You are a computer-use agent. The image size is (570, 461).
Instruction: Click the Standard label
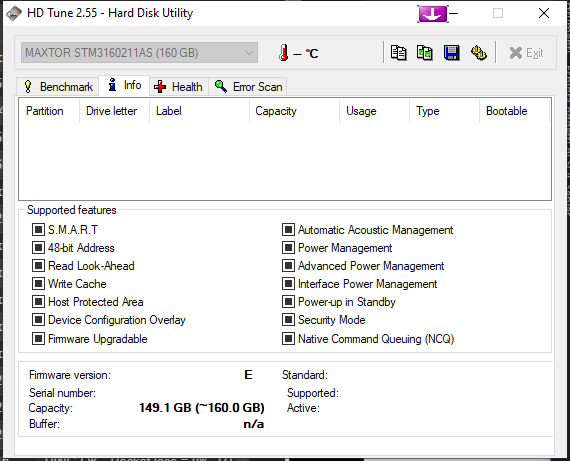click(x=305, y=375)
